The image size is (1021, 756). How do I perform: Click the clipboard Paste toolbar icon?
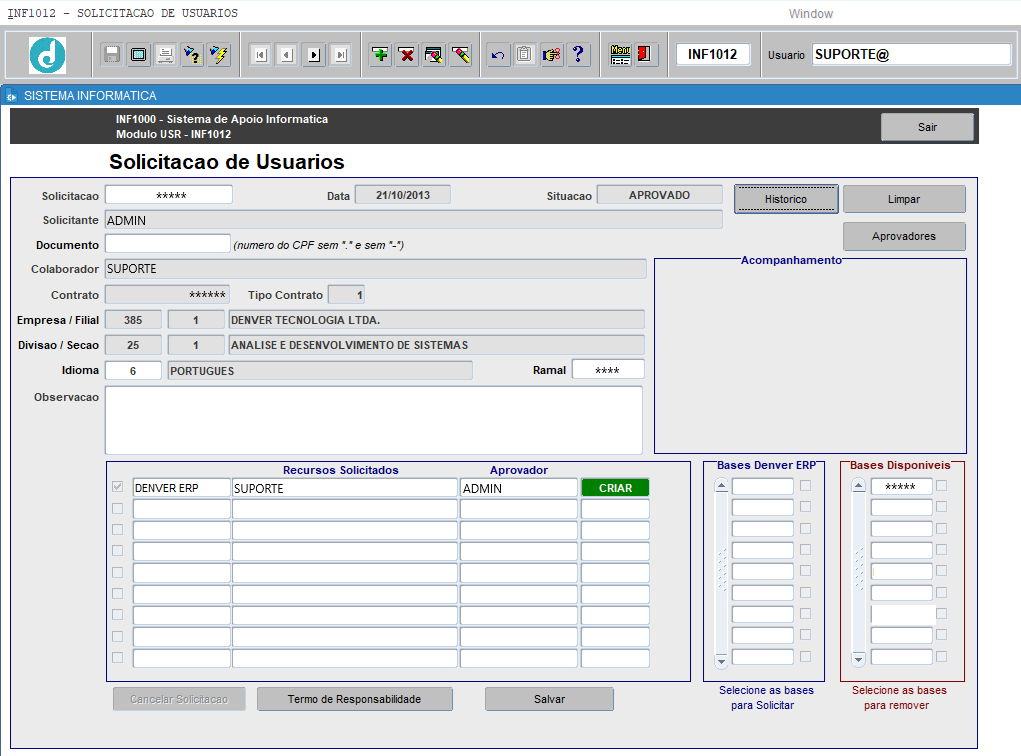[x=525, y=55]
